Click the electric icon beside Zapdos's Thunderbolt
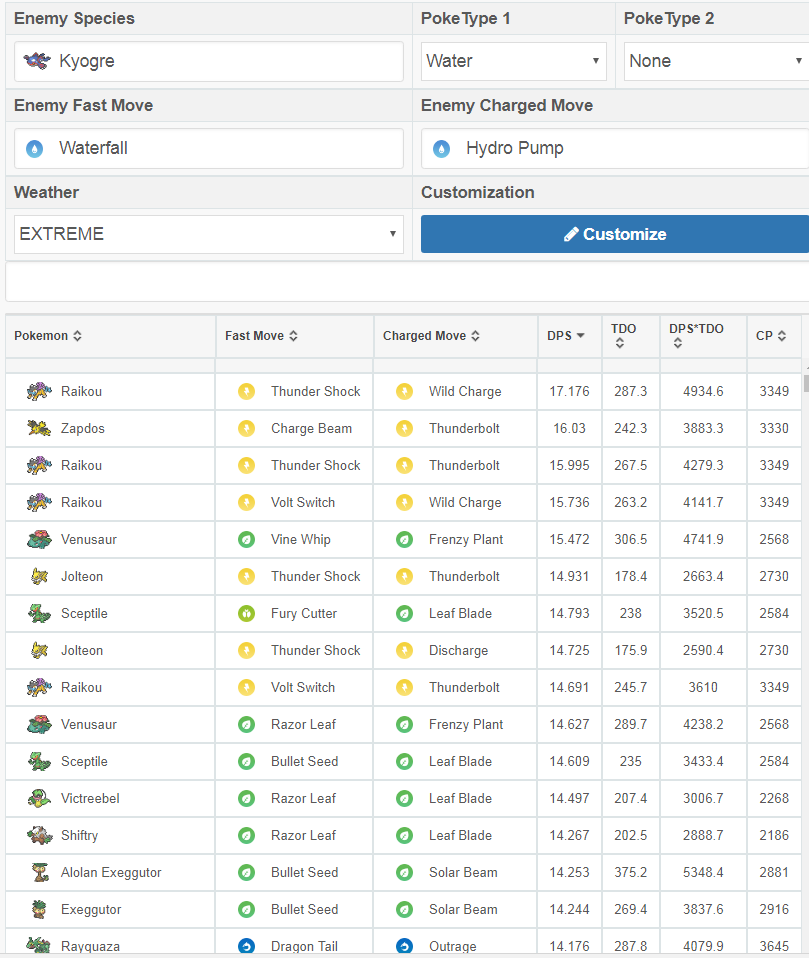The height and width of the screenshot is (958, 809). 404,428
